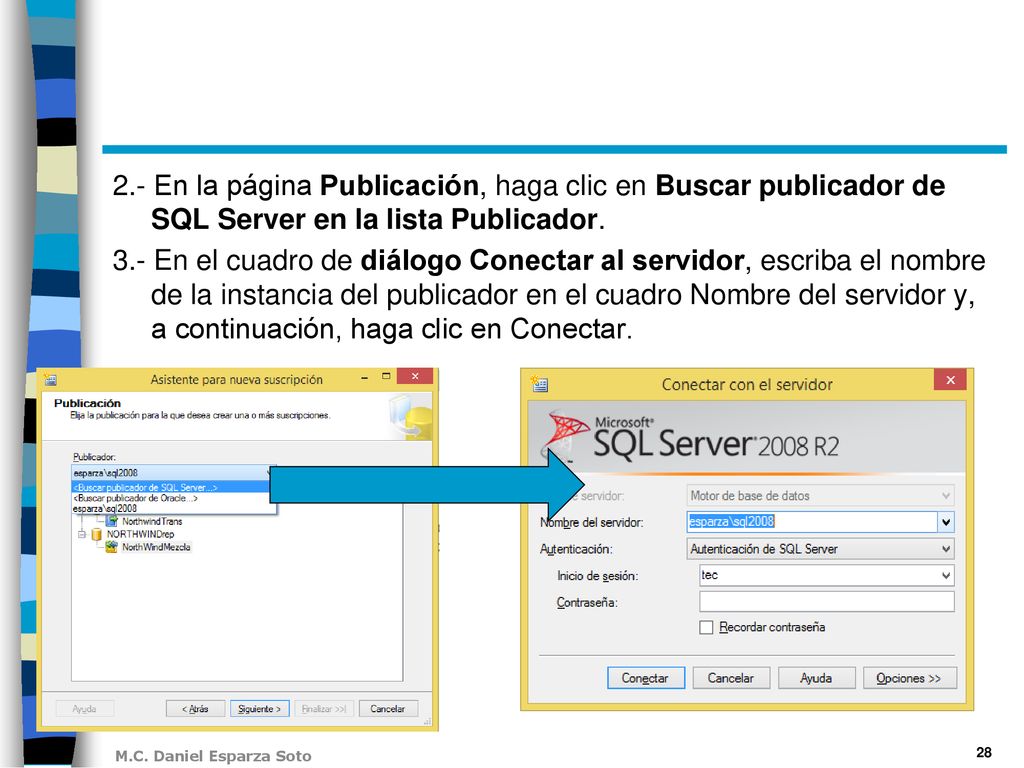Click the wizard header database graphic
Viewport: 1024px width, 768px height.
(x=410, y=416)
